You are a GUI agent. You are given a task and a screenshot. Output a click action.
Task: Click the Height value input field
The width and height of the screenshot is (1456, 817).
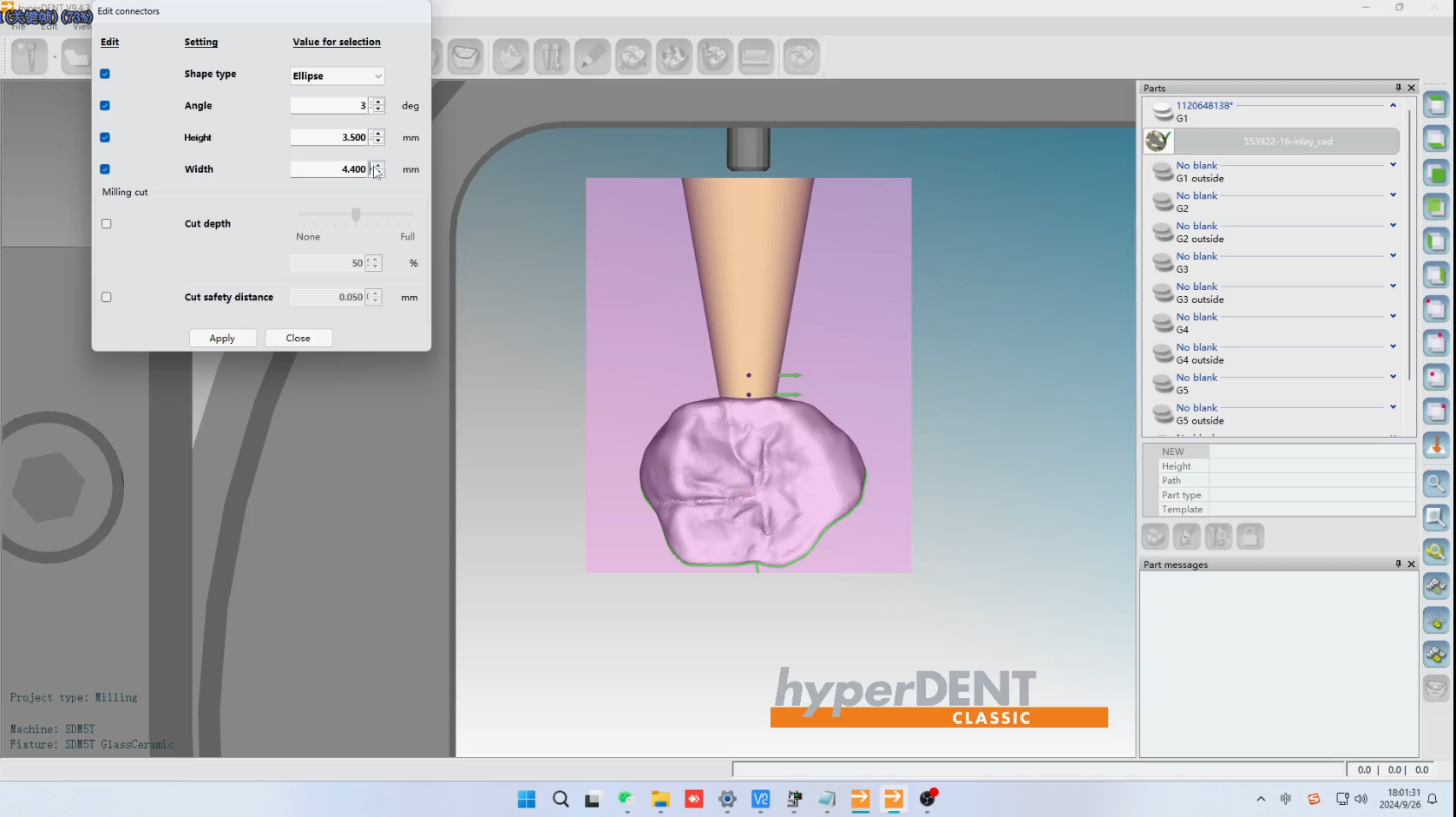coord(330,137)
